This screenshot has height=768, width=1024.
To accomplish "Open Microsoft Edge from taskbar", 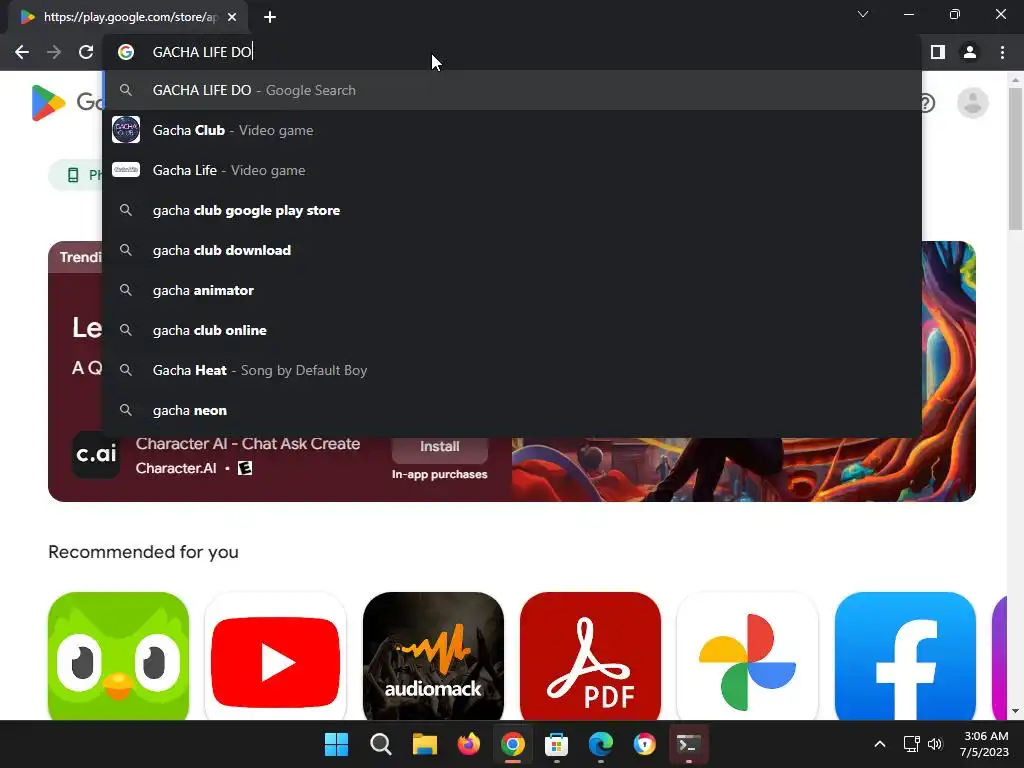I will [x=600, y=744].
